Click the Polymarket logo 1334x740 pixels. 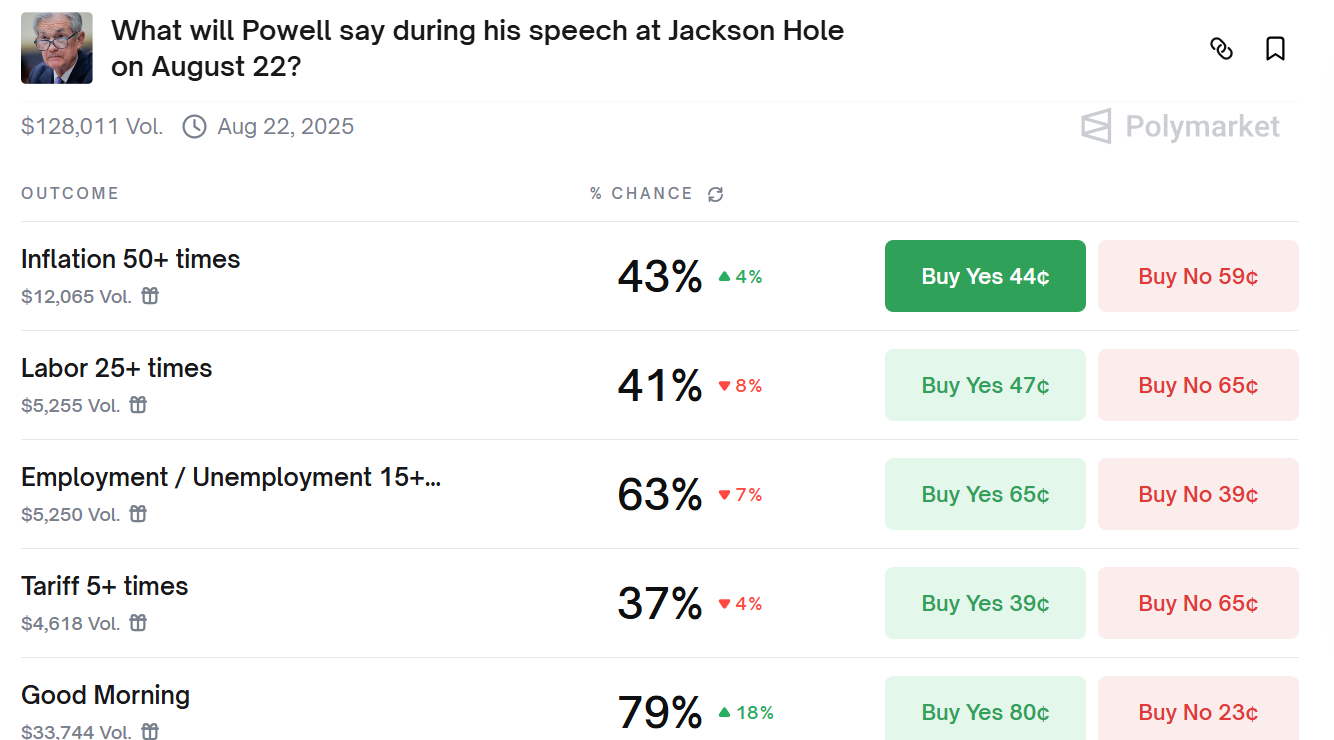[x=1180, y=127]
